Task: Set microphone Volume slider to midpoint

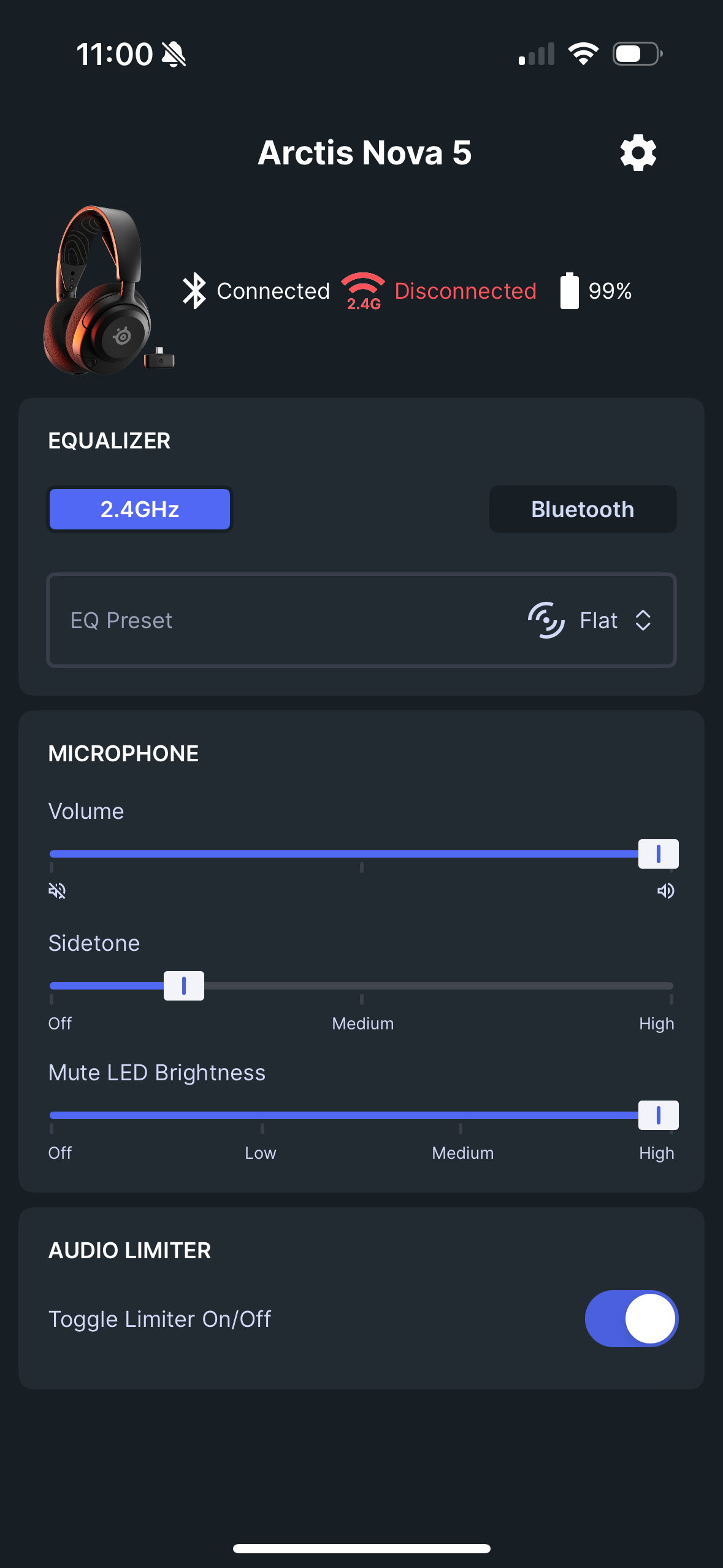Action: point(362,854)
